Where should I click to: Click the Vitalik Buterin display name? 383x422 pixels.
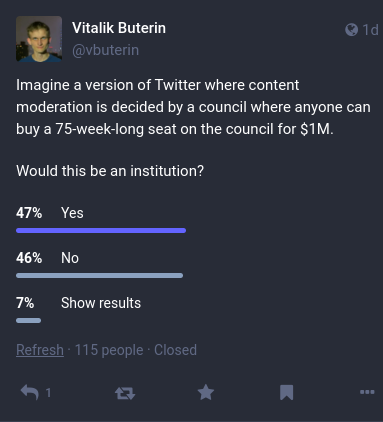(x=119, y=28)
